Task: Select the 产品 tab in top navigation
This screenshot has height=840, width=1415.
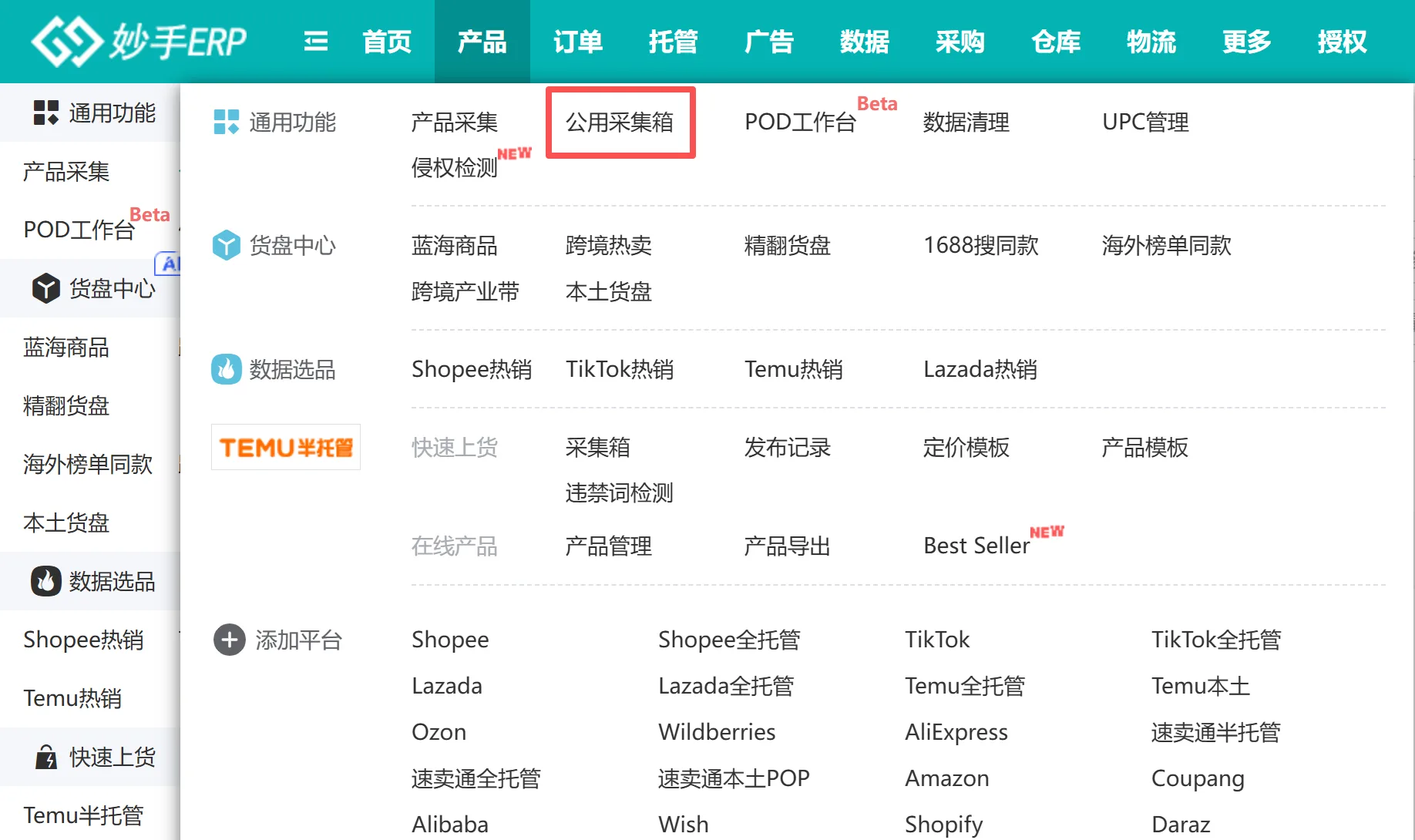Action: click(482, 41)
